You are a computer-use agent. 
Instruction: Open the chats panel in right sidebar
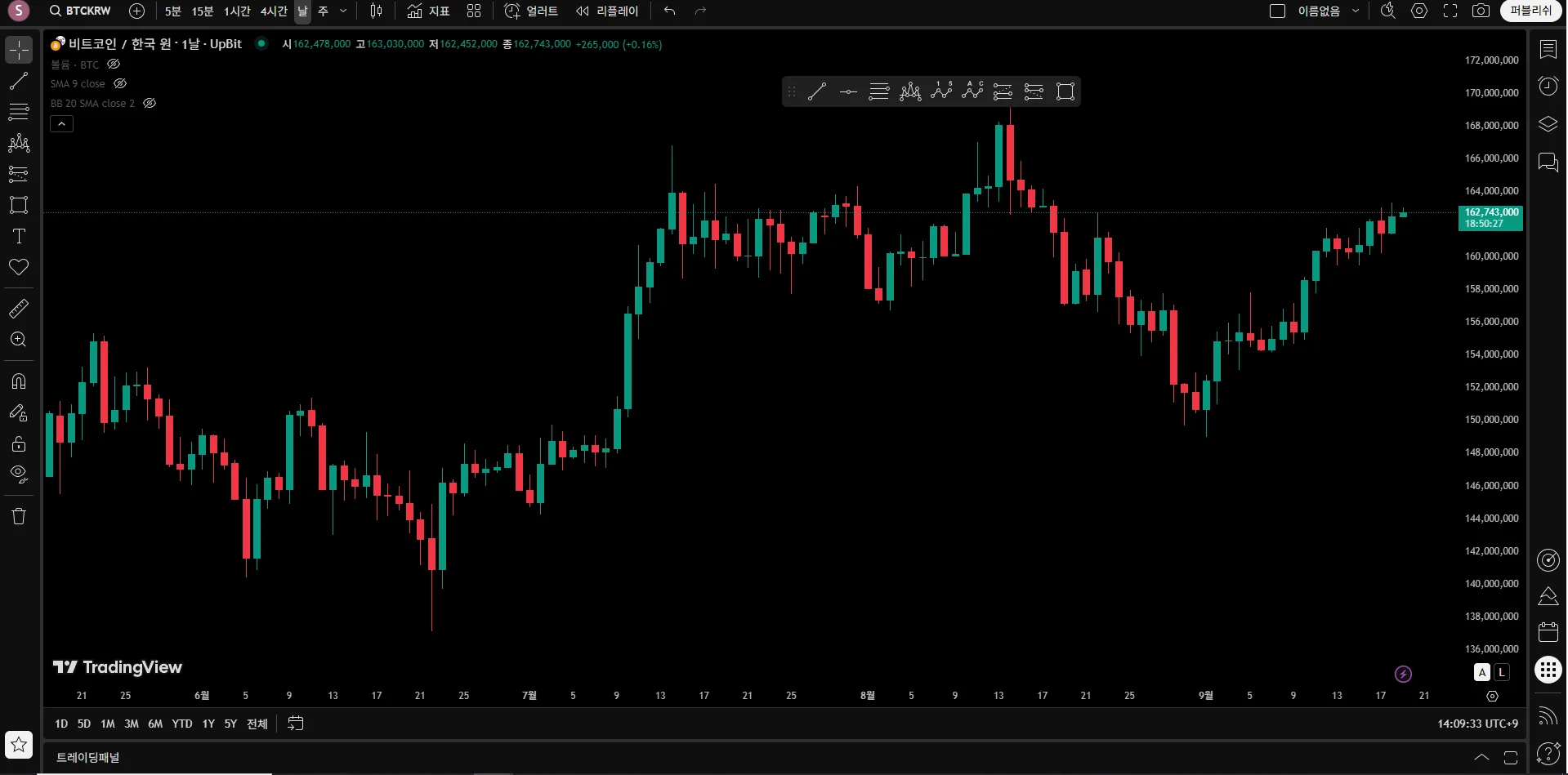(x=1548, y=162)
